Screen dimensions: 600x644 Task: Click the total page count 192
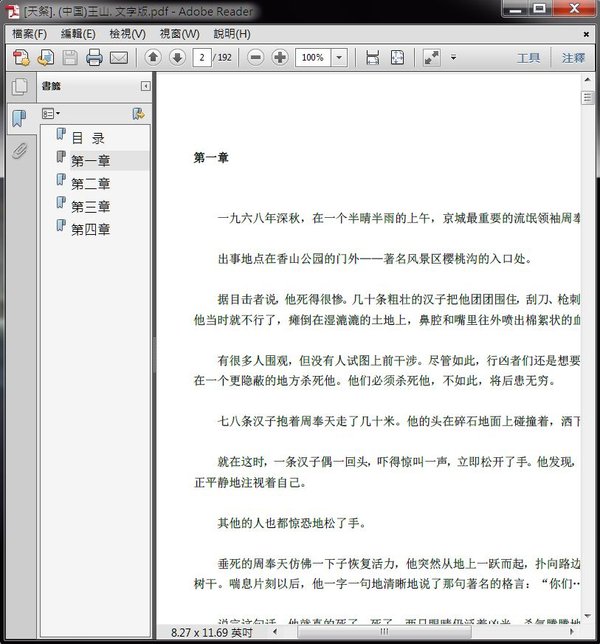224,58
